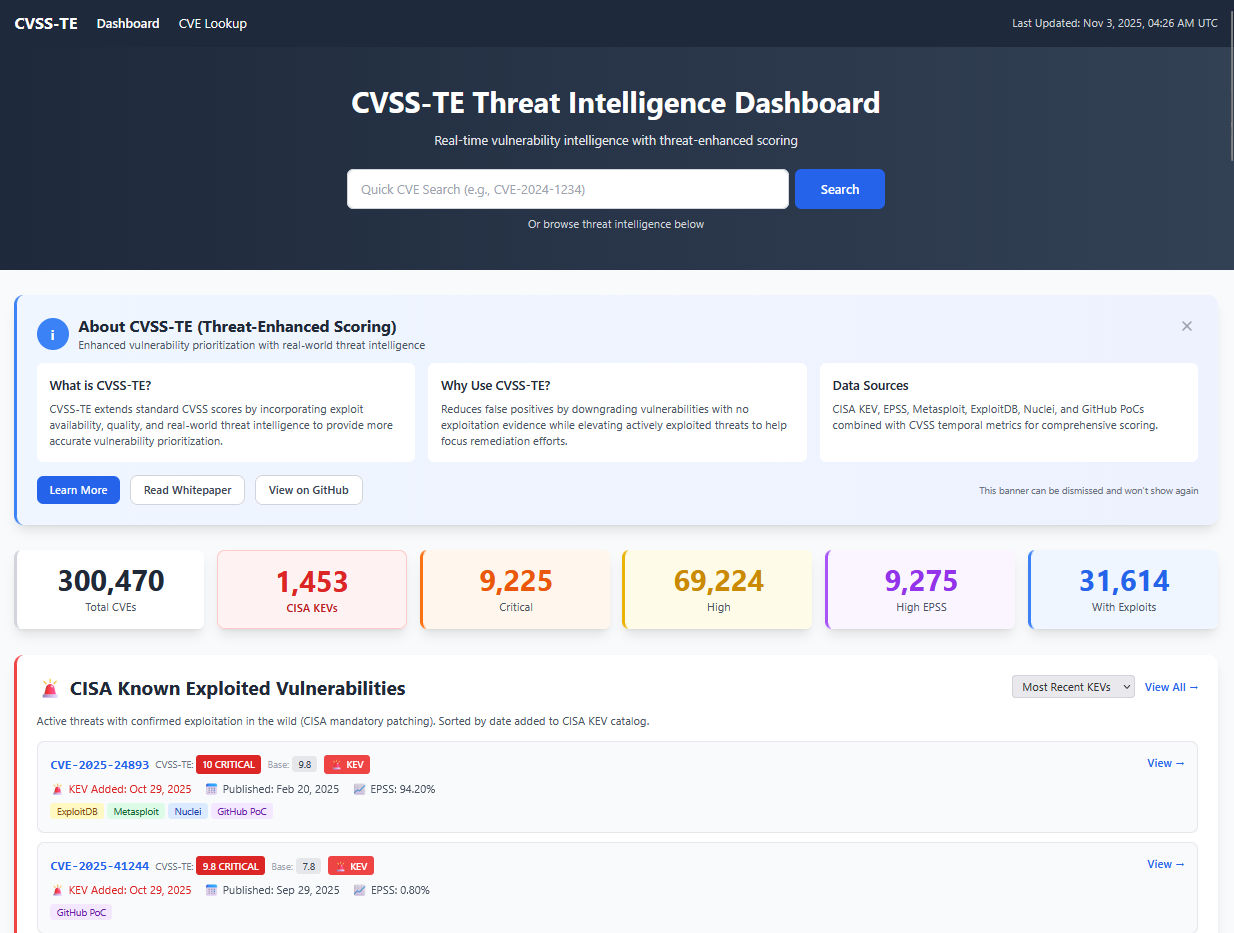Dismiss the About CVSS-TE banner
Screen dimensions: 1234x933
1186,326
